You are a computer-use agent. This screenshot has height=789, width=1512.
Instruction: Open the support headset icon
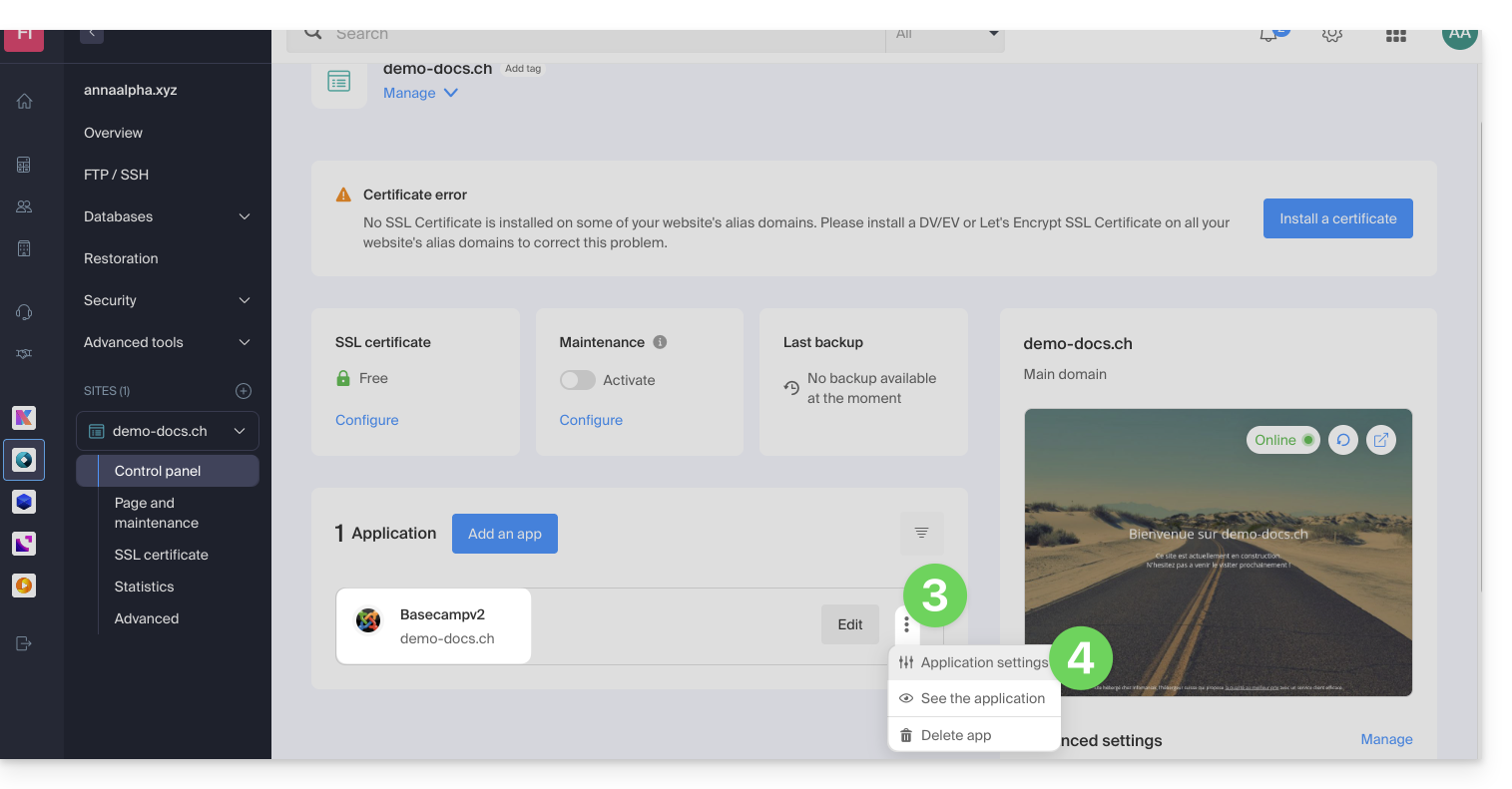[25, 312]
